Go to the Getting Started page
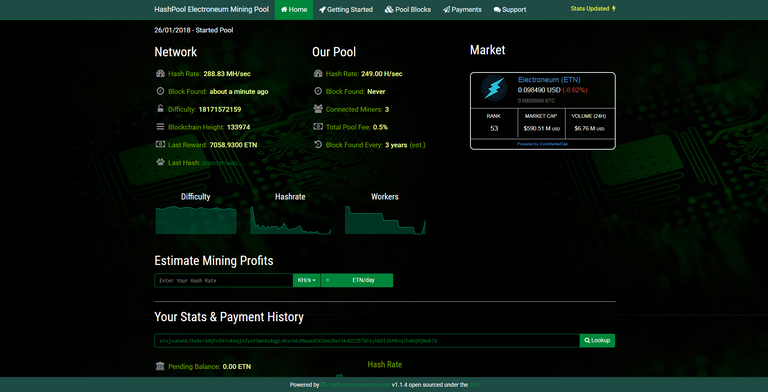This screenshot has height=392, width=768. tap(346, 10)
